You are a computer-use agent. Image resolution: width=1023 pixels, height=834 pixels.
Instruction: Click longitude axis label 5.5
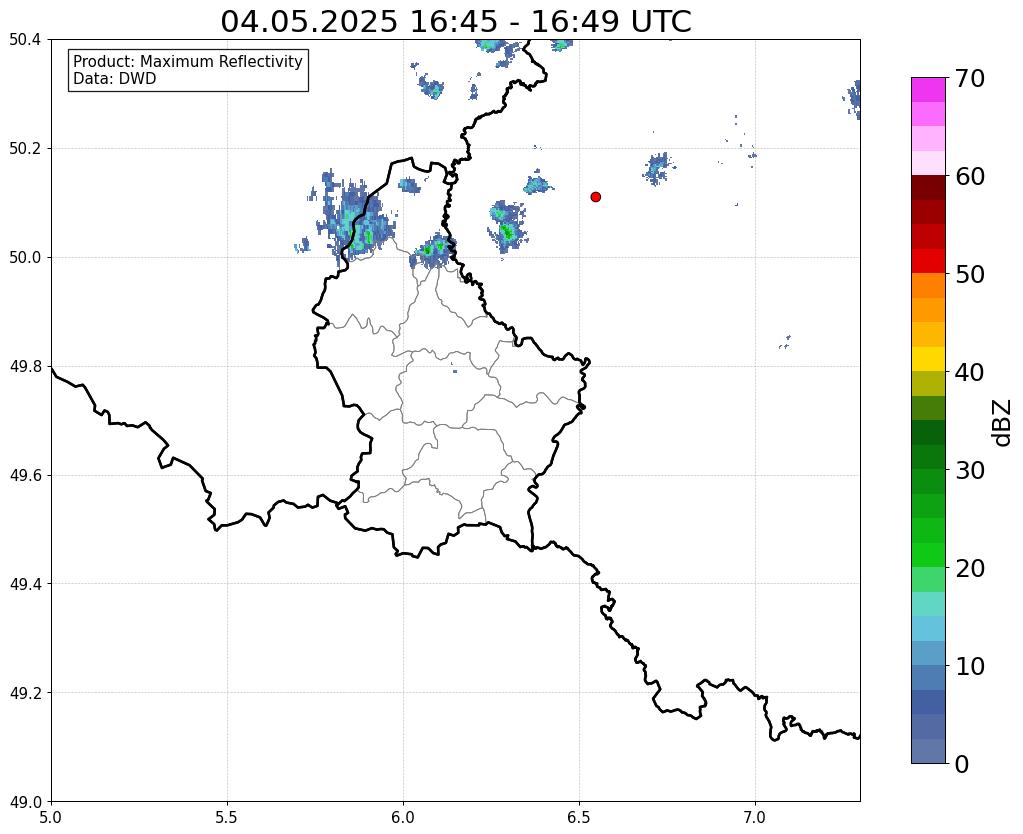coord(227,818)
